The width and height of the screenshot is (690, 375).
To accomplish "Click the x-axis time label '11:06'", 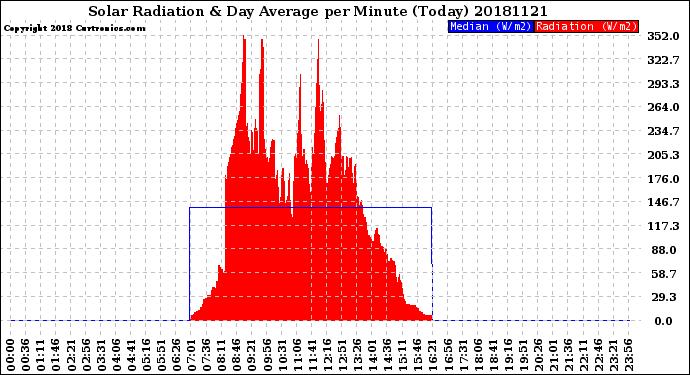I will pyautogui.click(x=297, y=355).
